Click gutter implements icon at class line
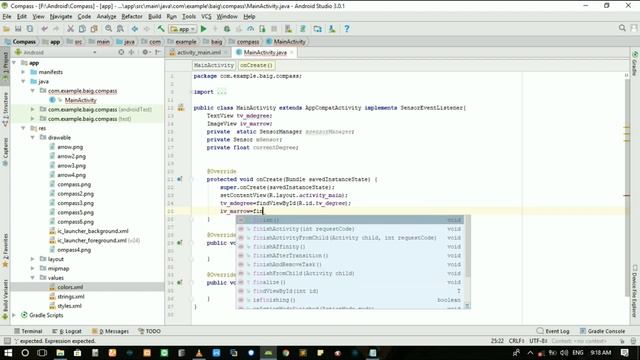 tap(181, 108)
